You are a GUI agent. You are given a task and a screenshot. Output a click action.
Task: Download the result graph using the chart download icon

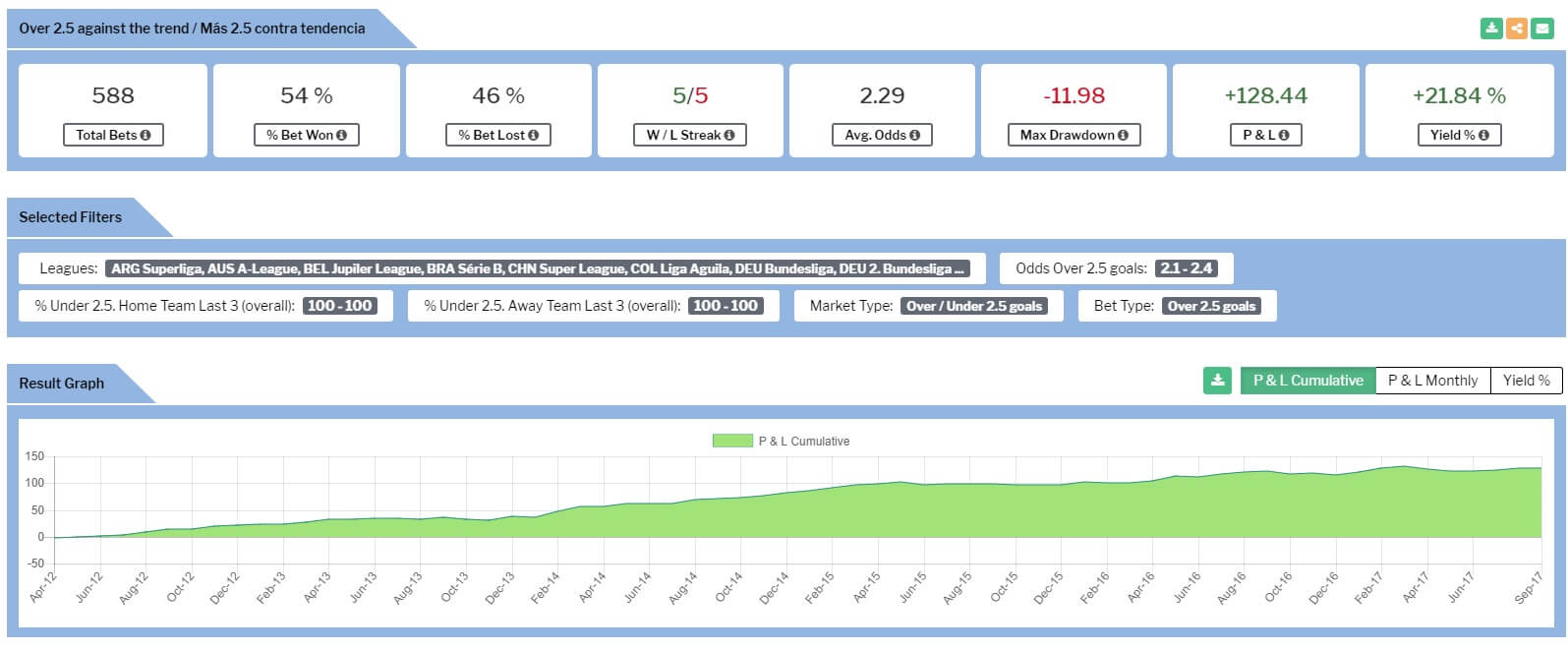(1217, 381)
